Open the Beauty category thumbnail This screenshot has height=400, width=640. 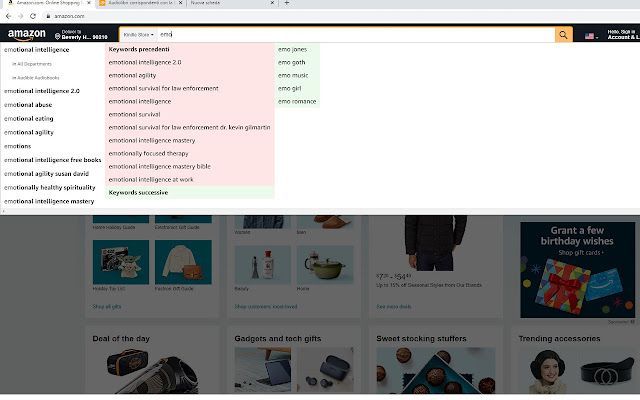[x=263, y=264]
